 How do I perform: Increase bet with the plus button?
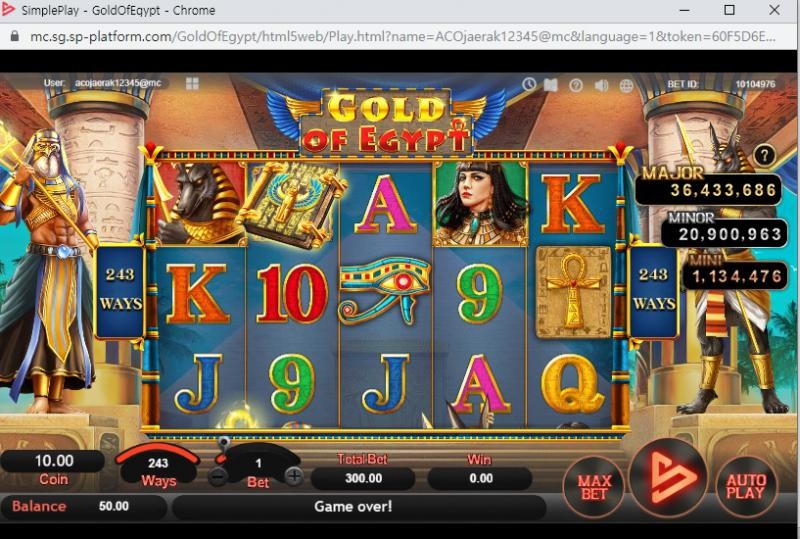click(294, 476)
